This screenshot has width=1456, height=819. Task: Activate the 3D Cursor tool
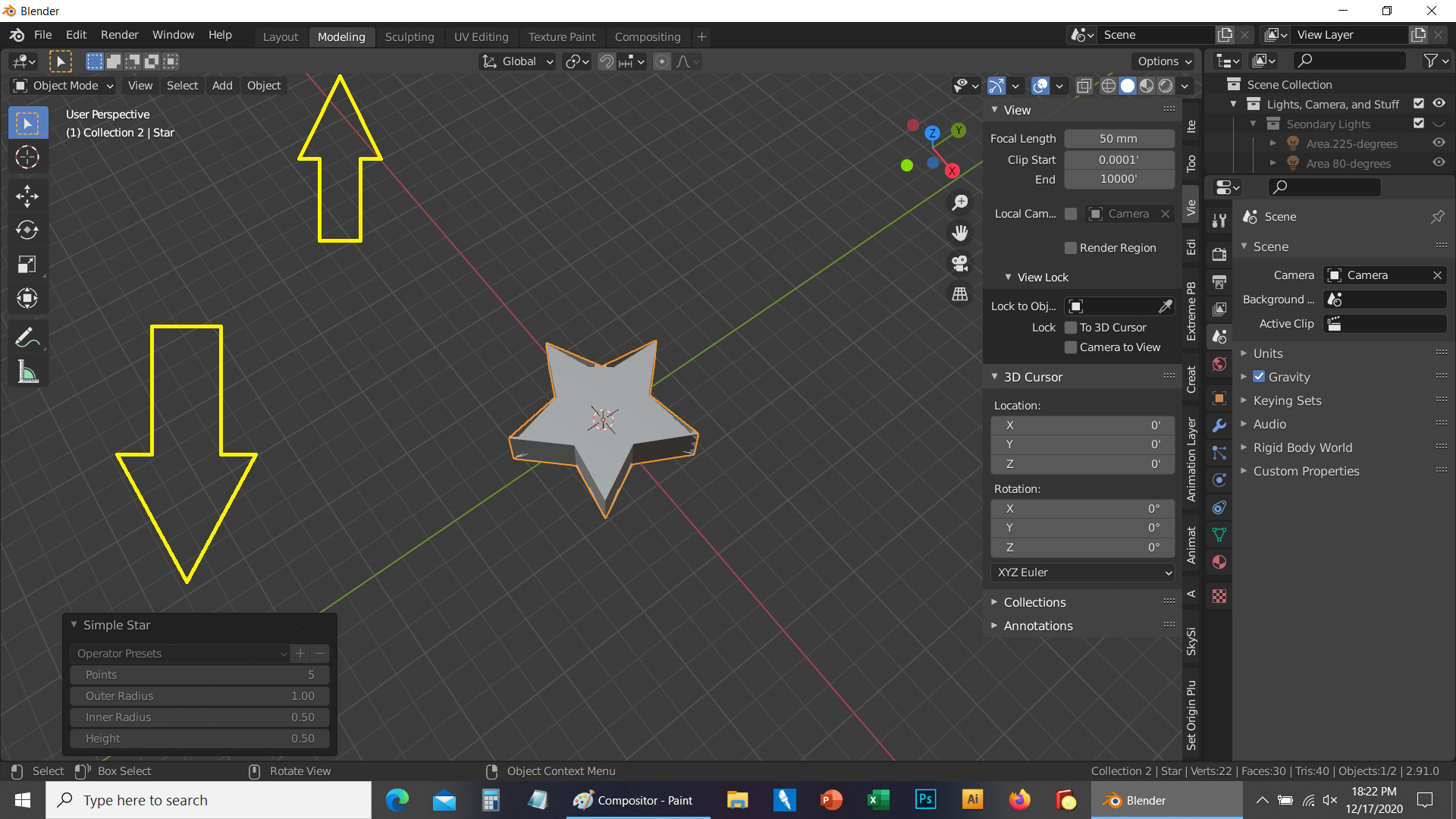coord(27,158)
